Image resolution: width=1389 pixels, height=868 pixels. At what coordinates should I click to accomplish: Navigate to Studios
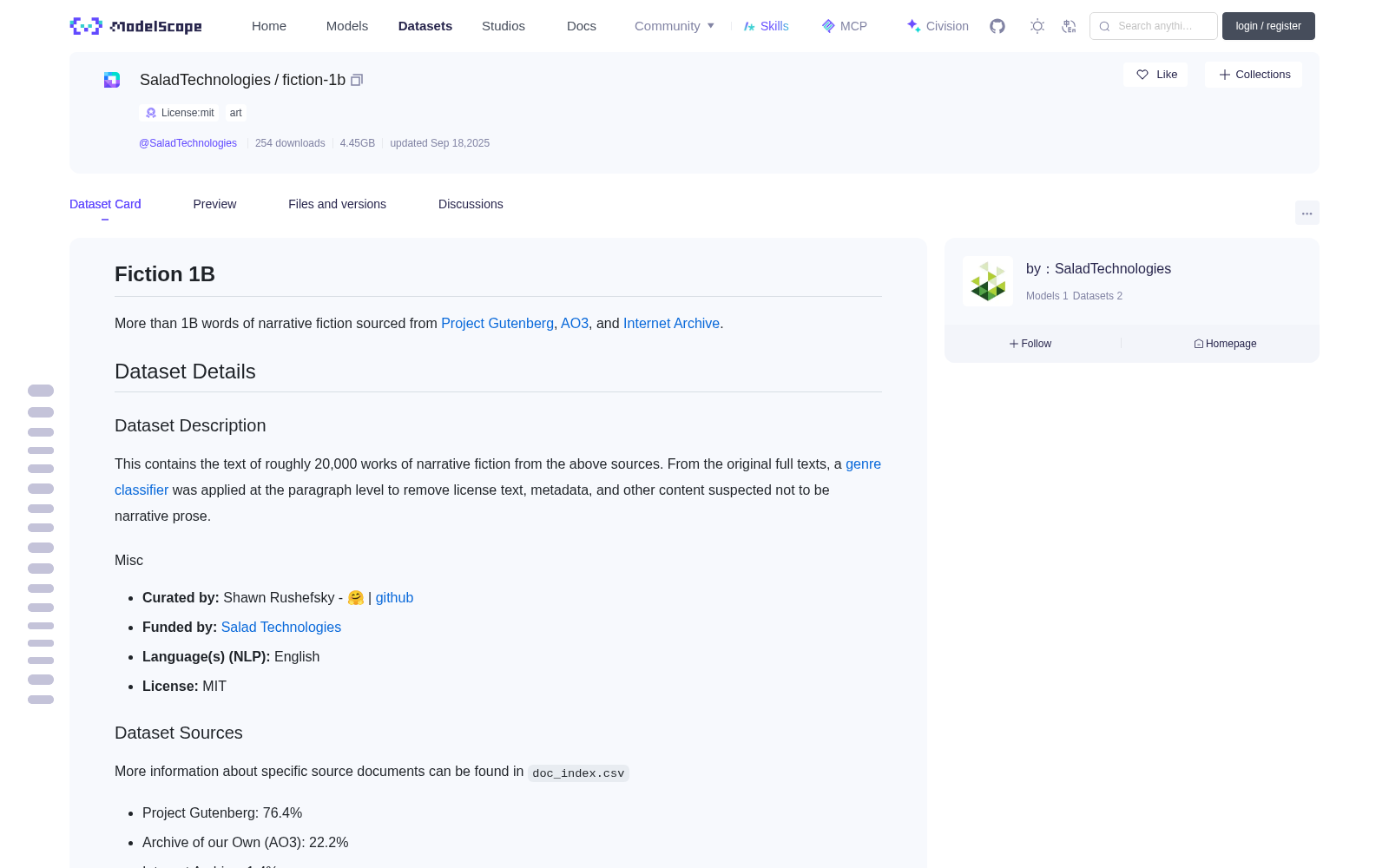point(504,26)
